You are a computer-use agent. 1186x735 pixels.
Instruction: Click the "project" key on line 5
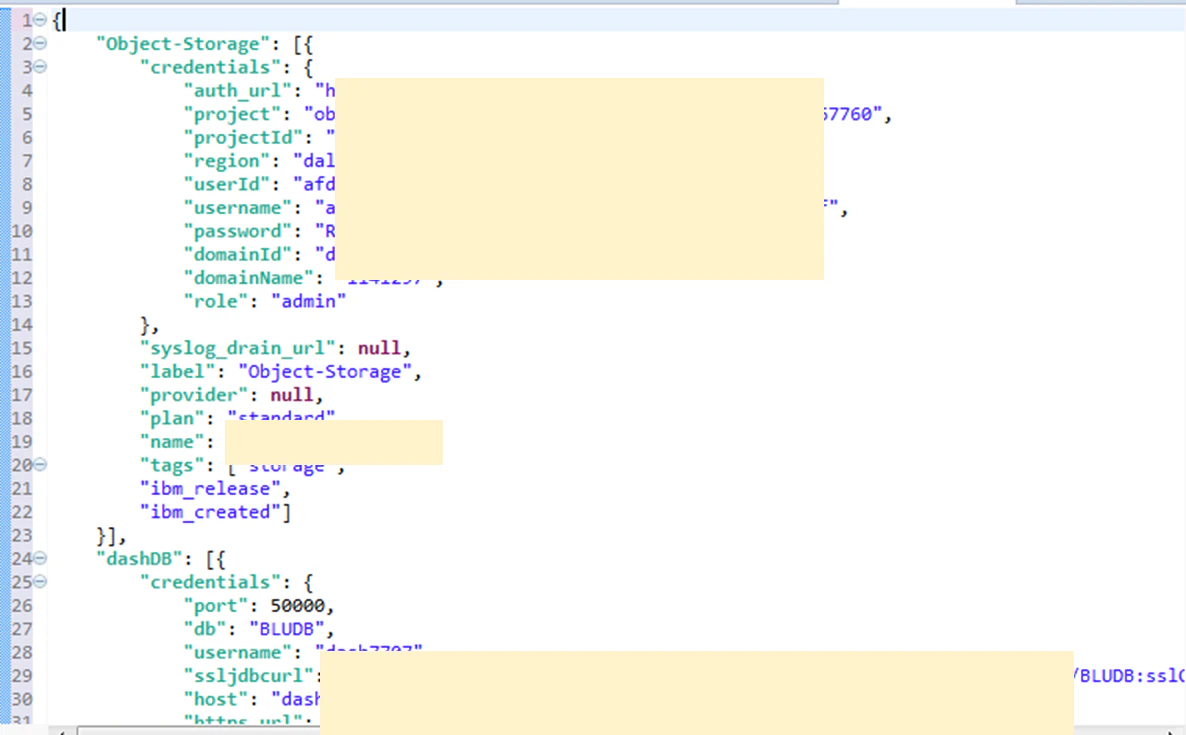232,114
